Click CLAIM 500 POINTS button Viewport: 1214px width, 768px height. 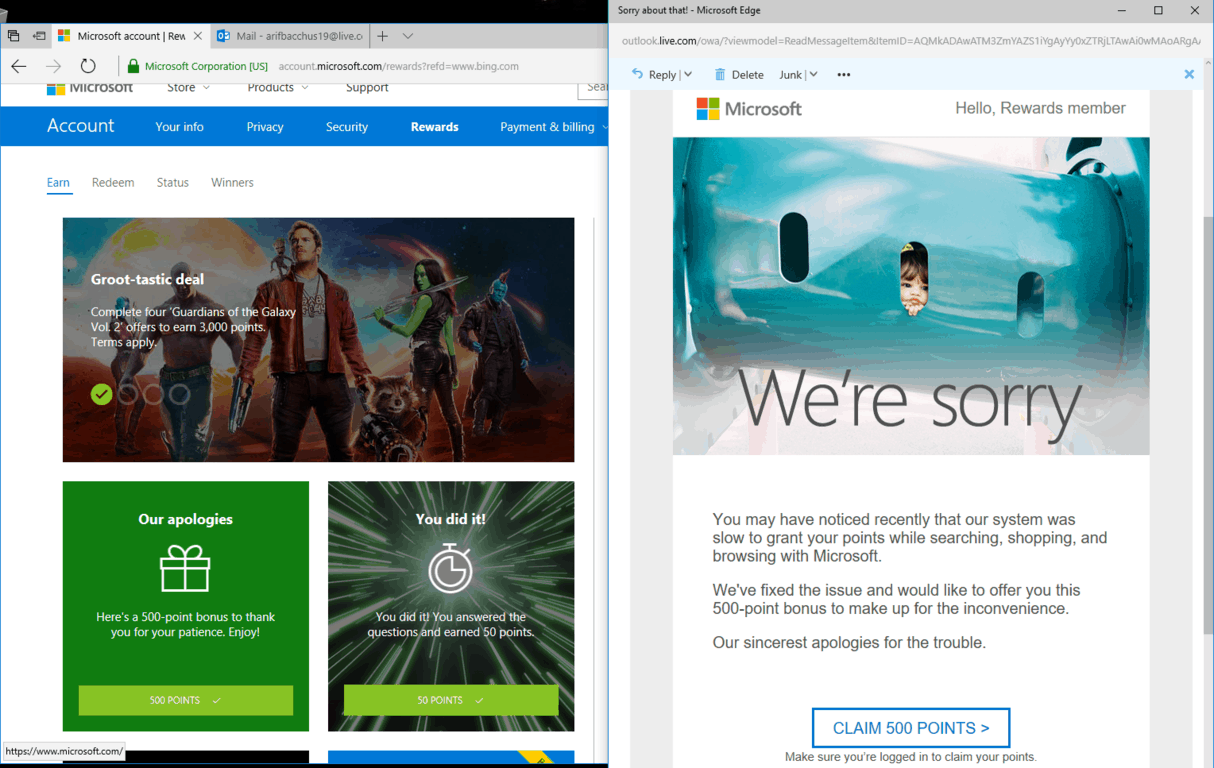(911, 728)
